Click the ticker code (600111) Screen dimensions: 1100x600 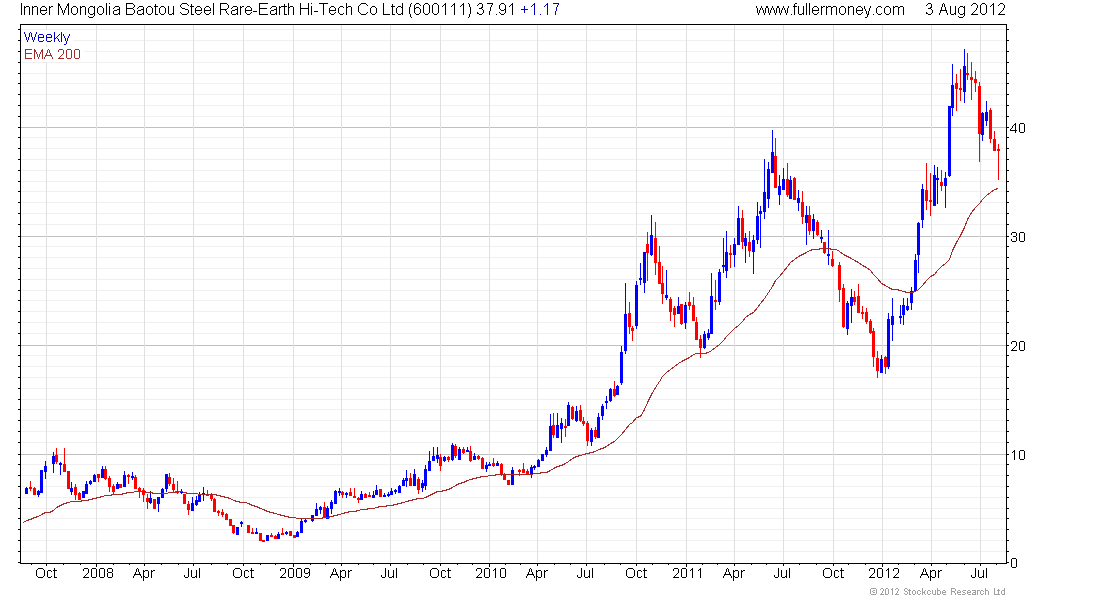click(x=440, y=10)
